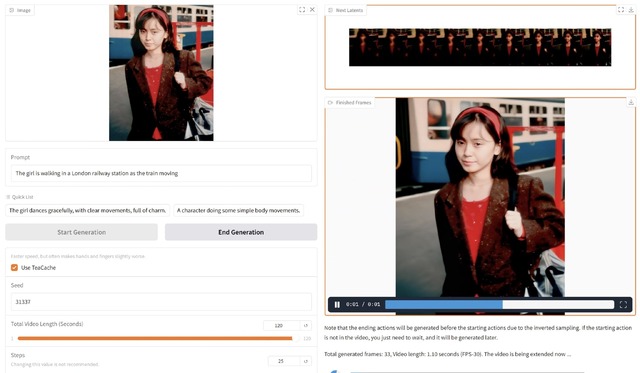The image size is (640, 373).
Task: Focus the Prompt text field
Action: 161,173
